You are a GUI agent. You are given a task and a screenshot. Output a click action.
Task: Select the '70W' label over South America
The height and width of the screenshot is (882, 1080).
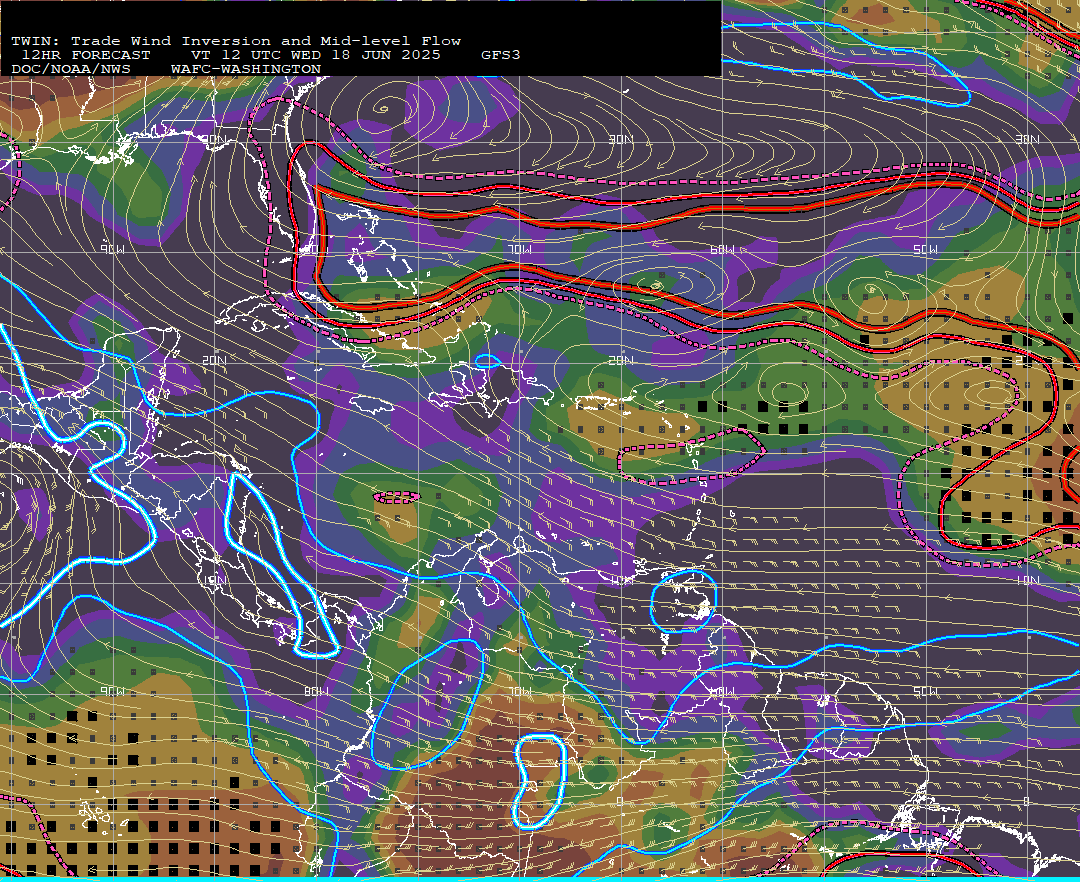[x=520, y=691]
